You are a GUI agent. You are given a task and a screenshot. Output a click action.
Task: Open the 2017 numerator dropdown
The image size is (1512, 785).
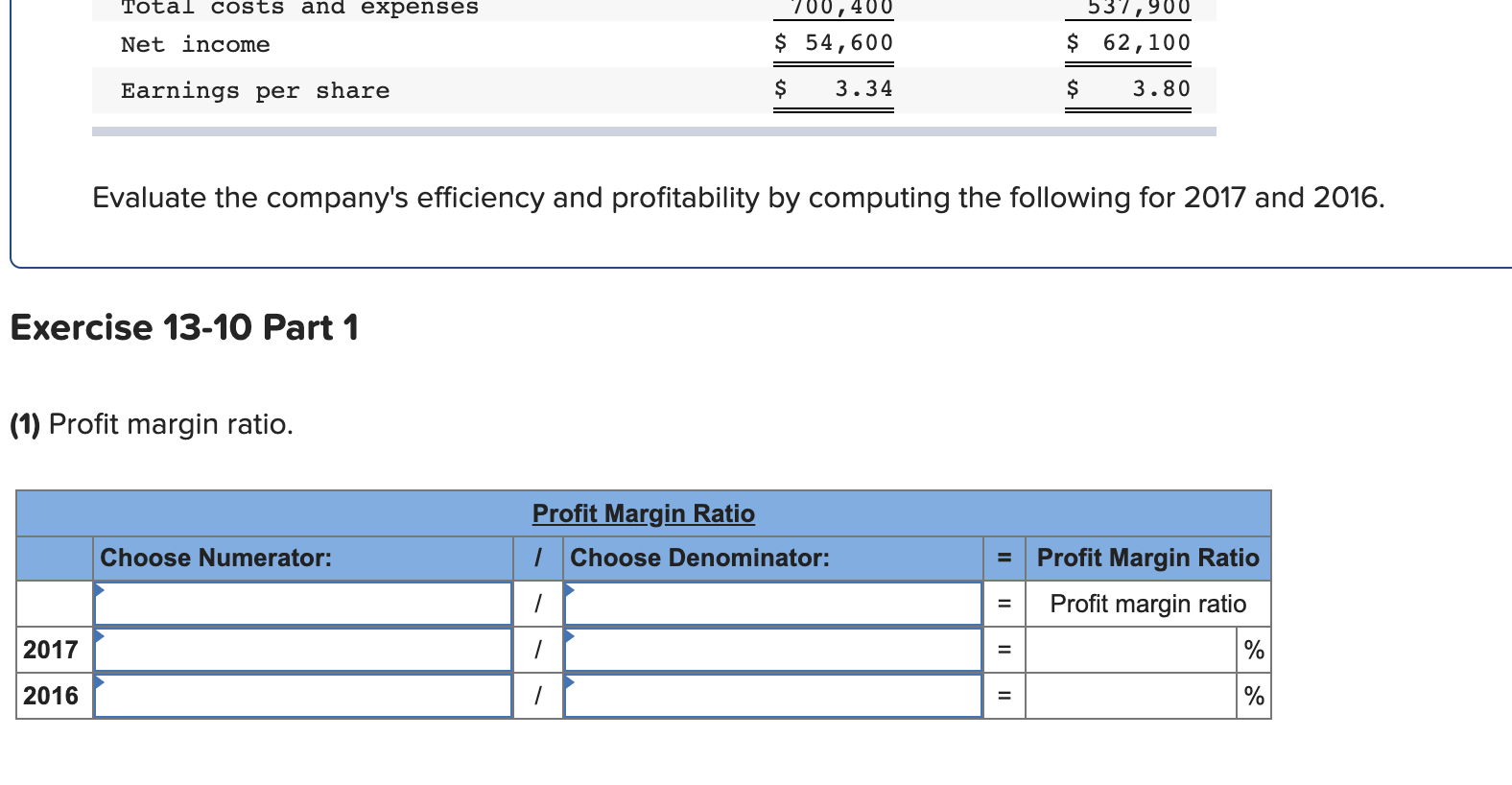tap(303, 650)
